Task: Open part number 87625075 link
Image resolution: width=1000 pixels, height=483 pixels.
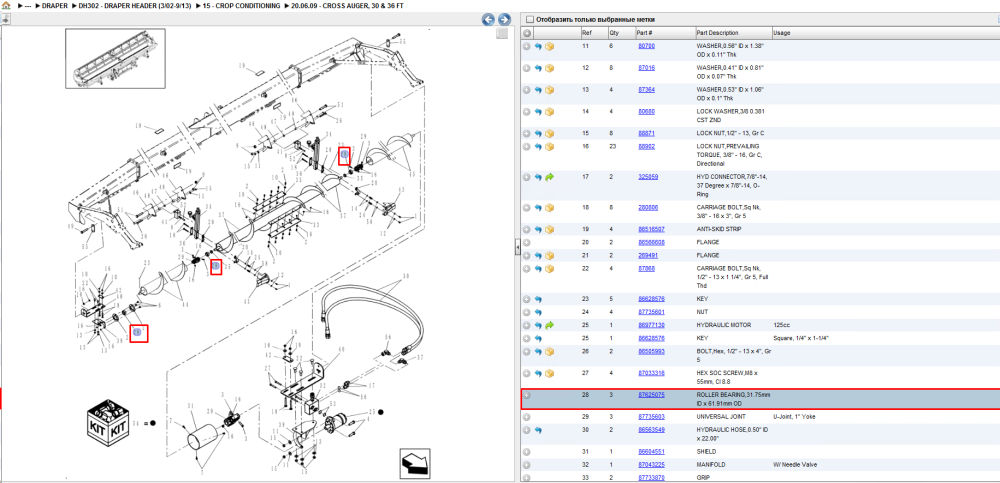Action: (651, 395)
